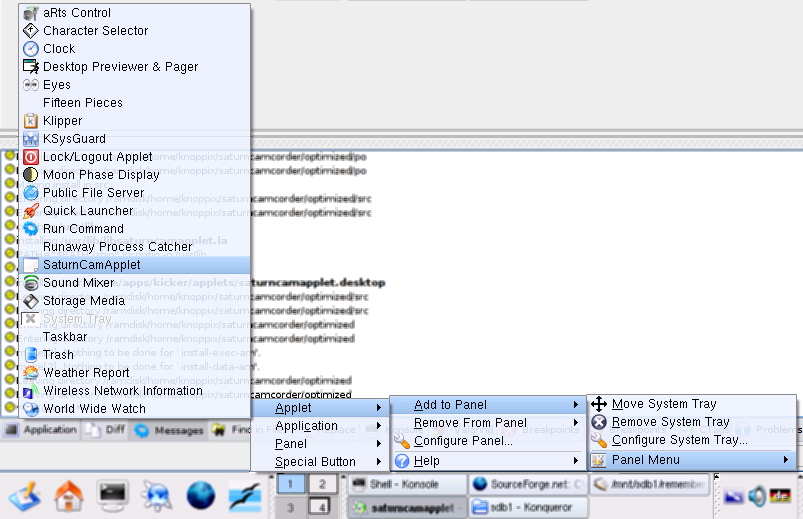This screenshot has width=803, height=519.
Task: Switch to virtual desktop 2 in pager
Action: pyautogui.click(x=321, y=484)
